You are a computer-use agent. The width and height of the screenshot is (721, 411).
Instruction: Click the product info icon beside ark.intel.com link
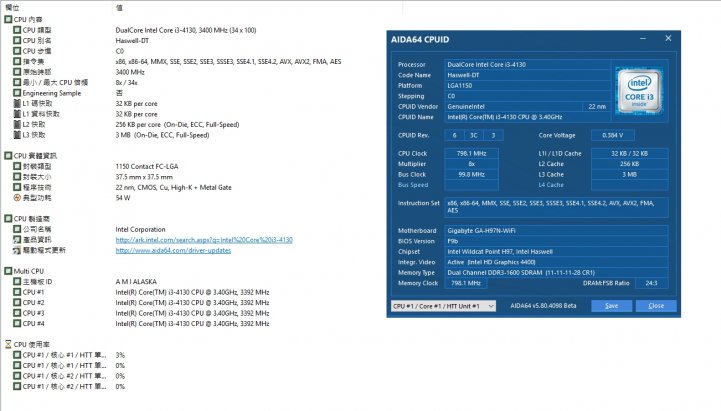pos(17,240)
